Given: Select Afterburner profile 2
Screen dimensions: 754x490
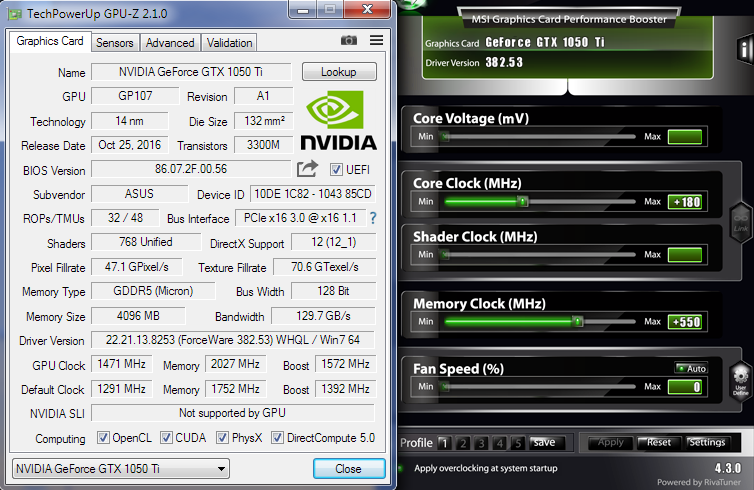Looking at the screenshot, I should 463,443.
